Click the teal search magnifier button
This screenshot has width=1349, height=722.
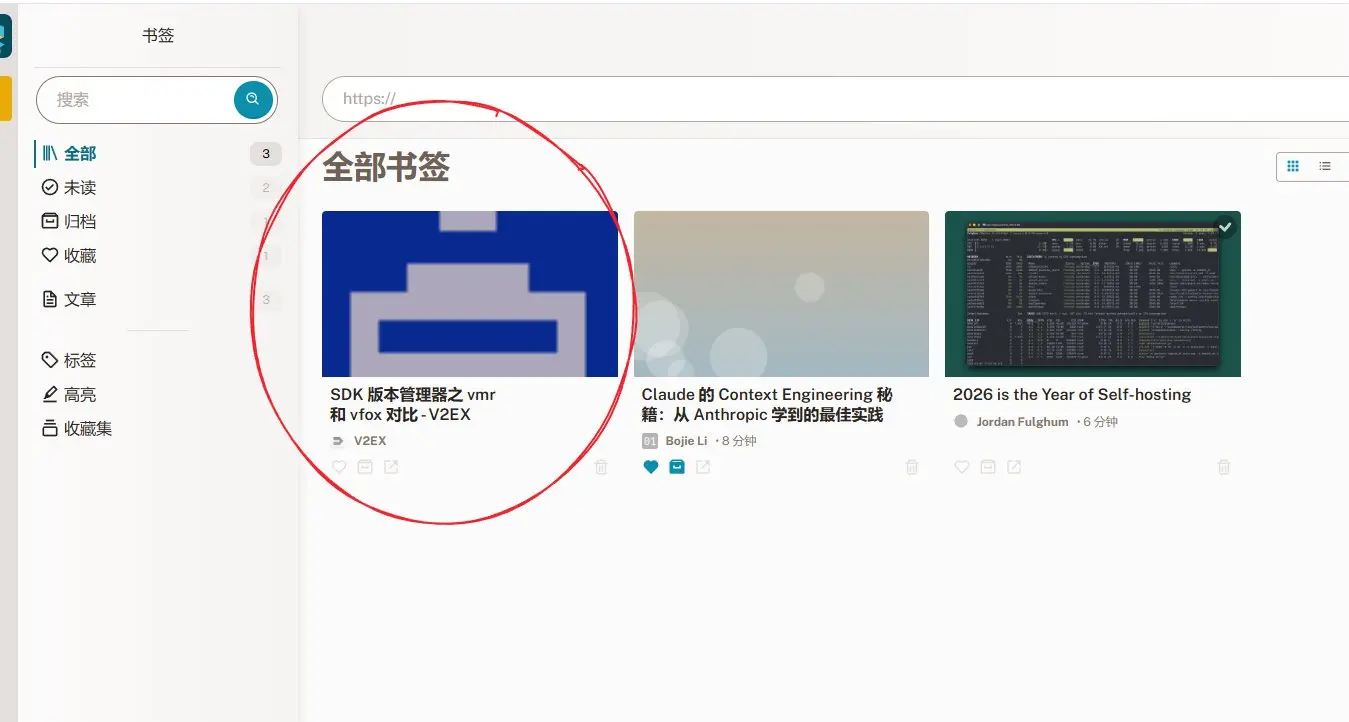(x=253, y=99)
